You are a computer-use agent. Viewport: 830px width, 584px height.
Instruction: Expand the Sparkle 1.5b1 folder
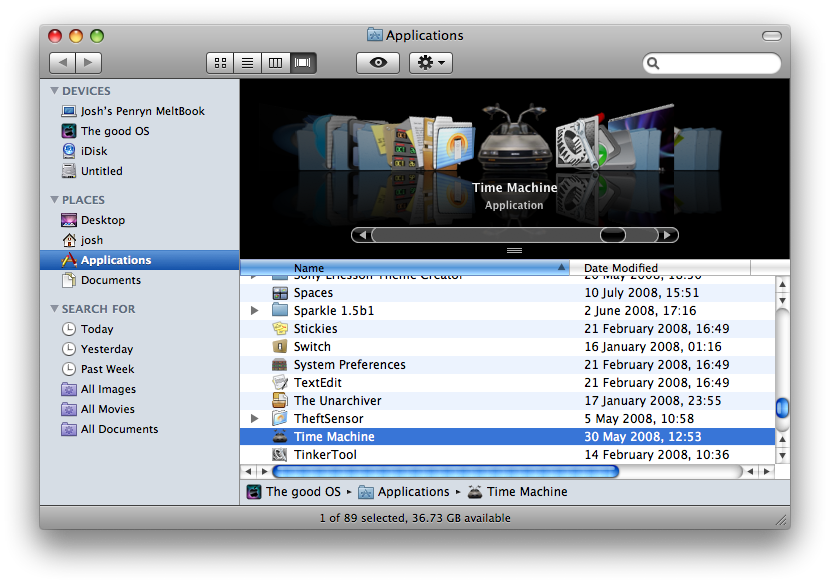point(255,311)
